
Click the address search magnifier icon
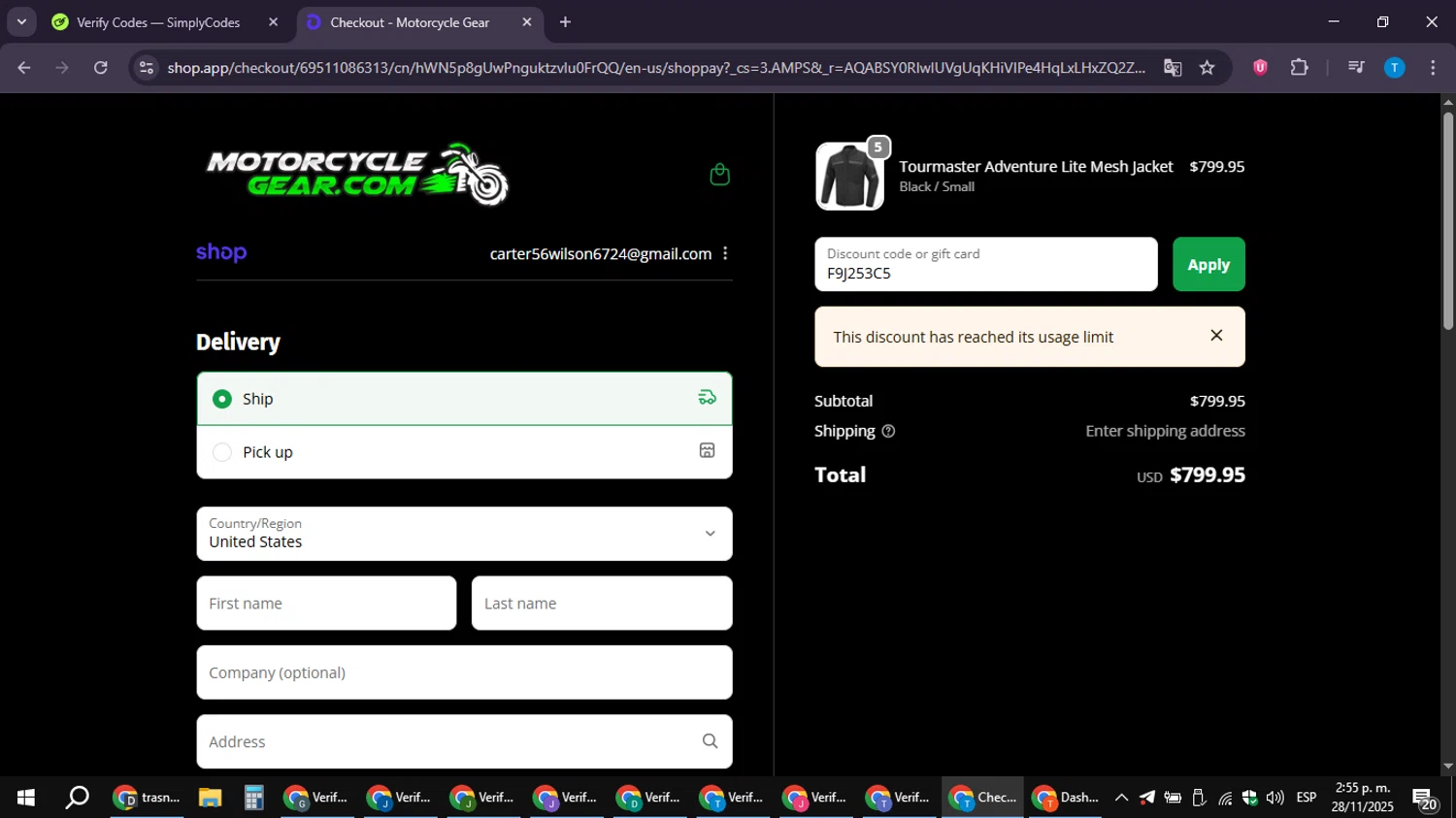[710, 741]
